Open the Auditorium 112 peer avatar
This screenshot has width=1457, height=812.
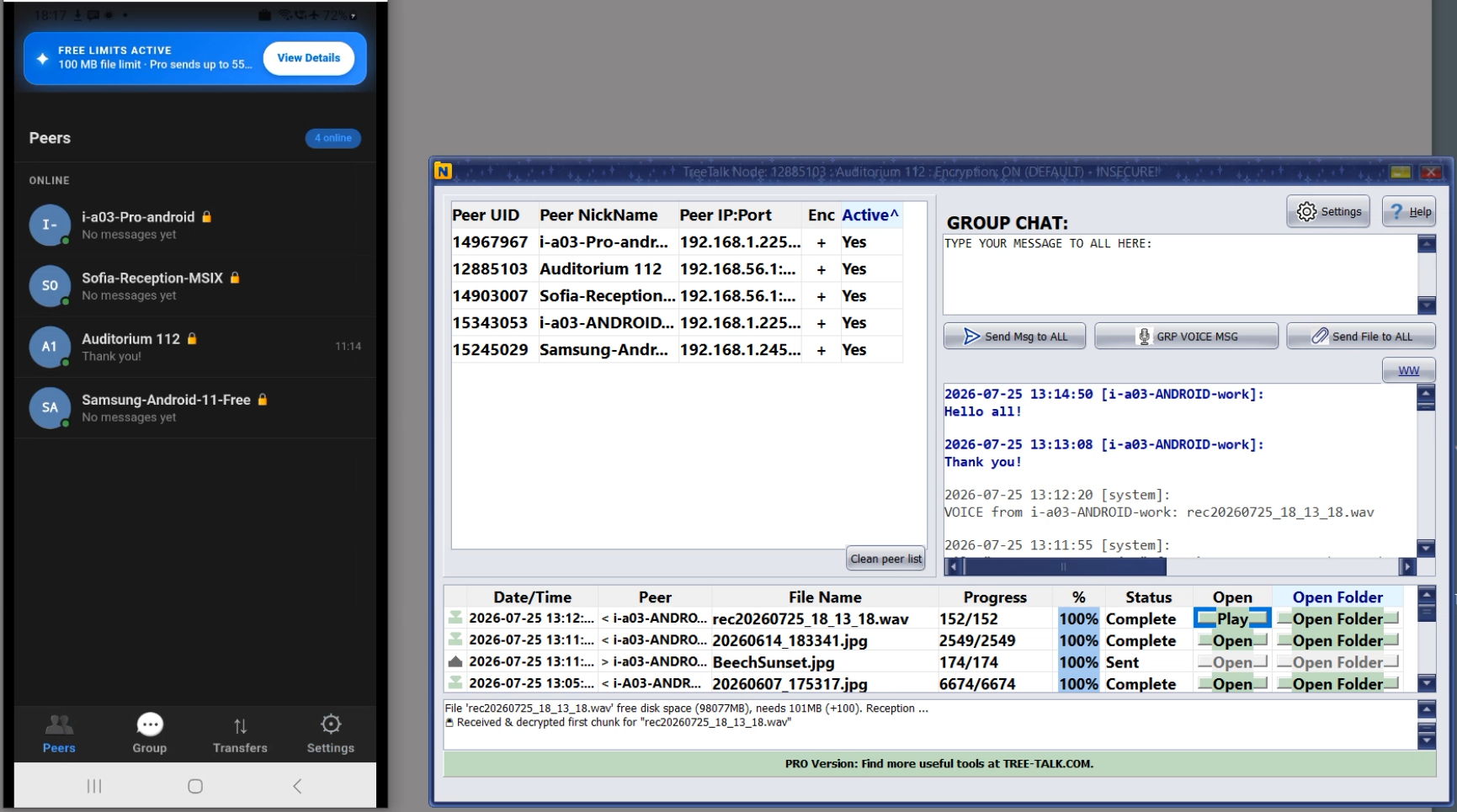click(50, 347)
